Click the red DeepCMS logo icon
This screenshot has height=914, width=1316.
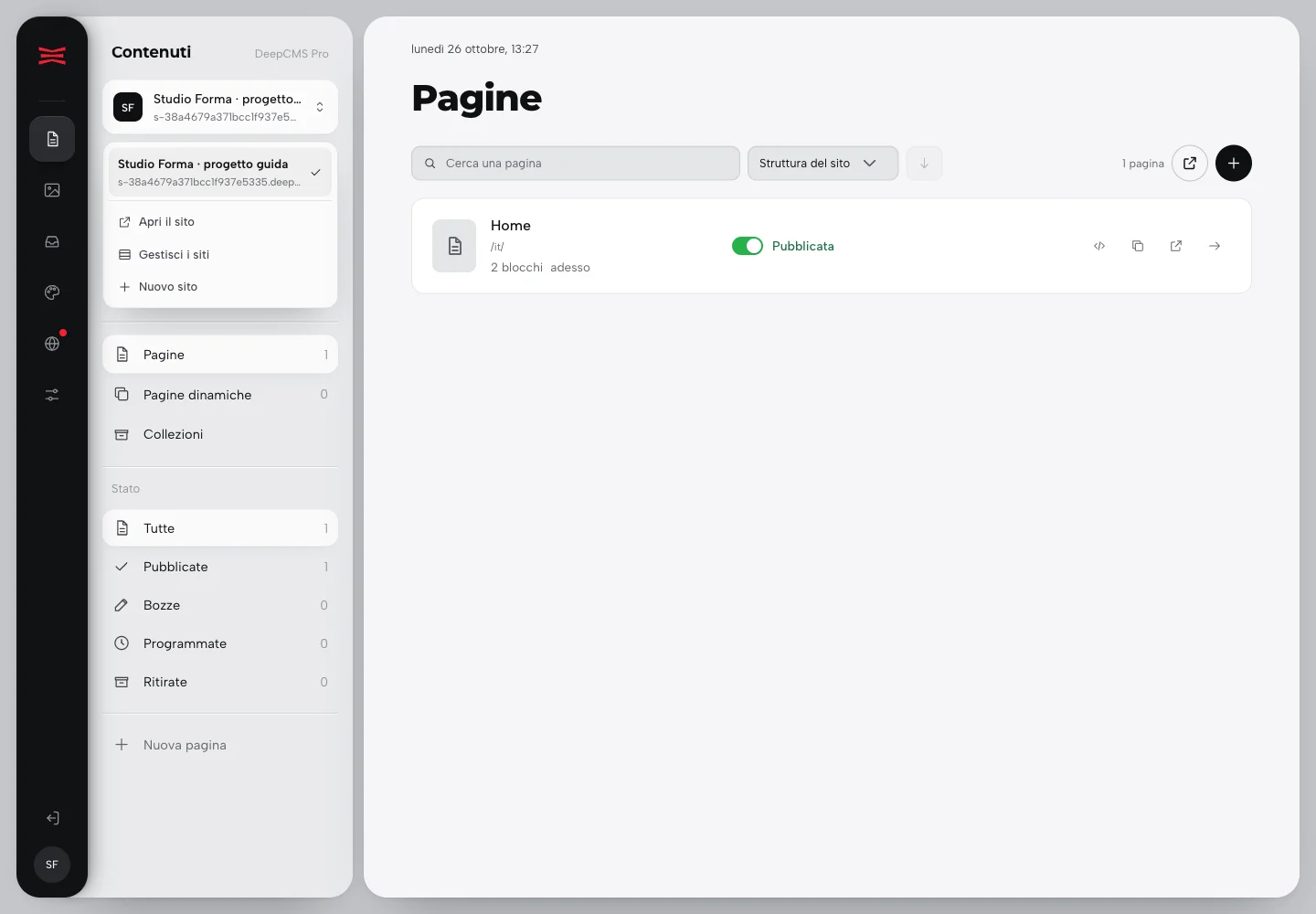52,56
